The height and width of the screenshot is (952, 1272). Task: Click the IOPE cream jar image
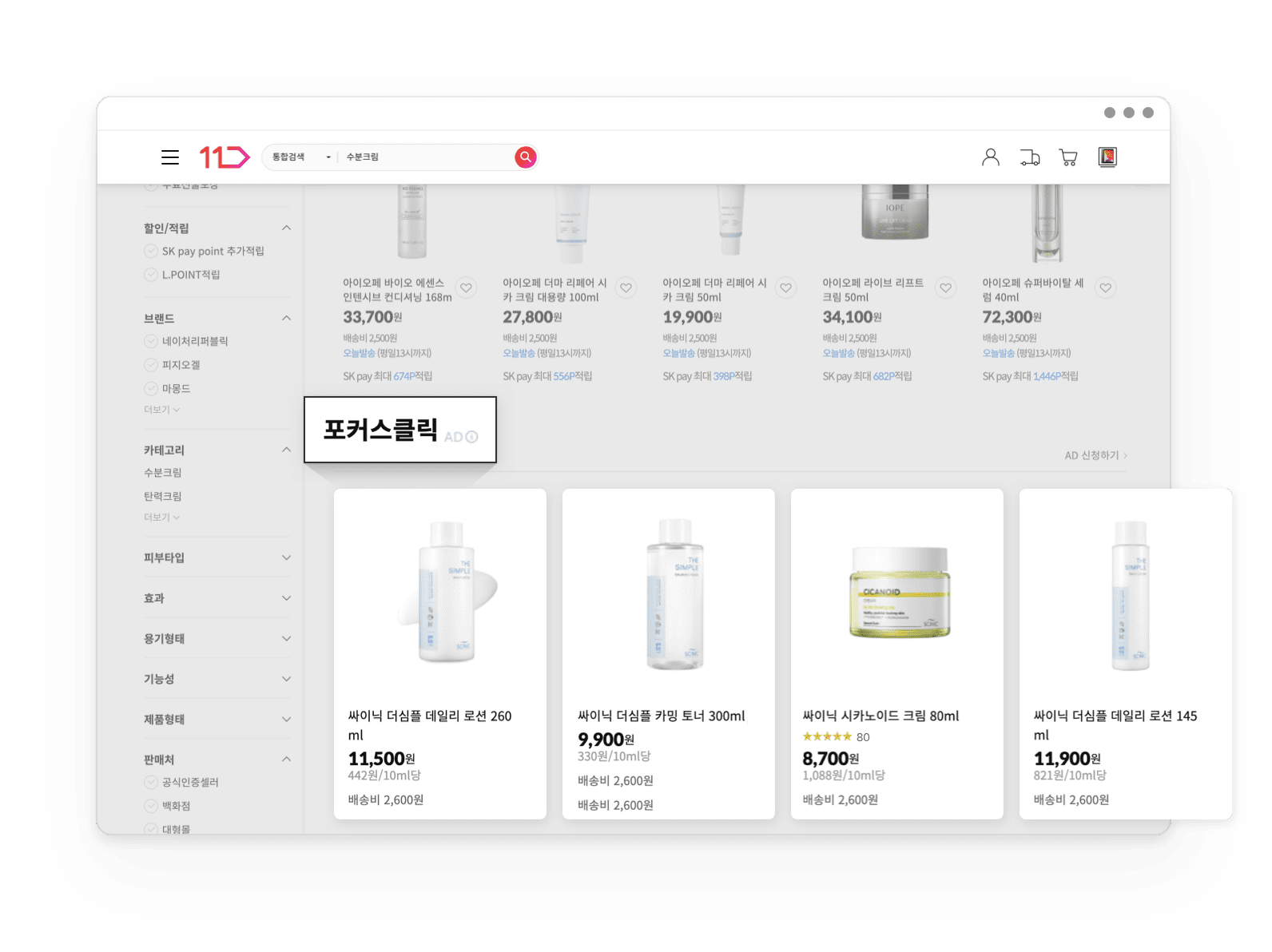(x=895, y=212)
